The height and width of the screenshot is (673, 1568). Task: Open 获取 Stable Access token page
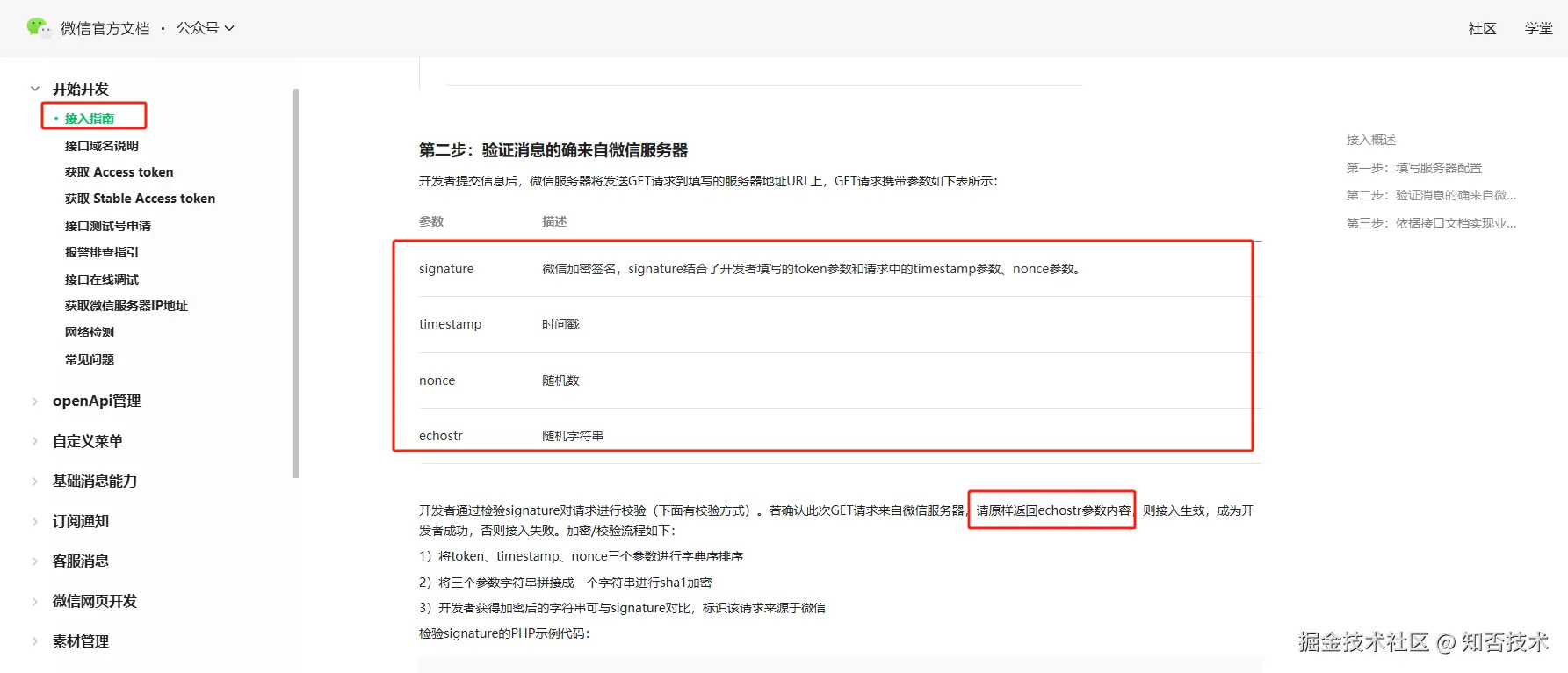click(140, 199)
